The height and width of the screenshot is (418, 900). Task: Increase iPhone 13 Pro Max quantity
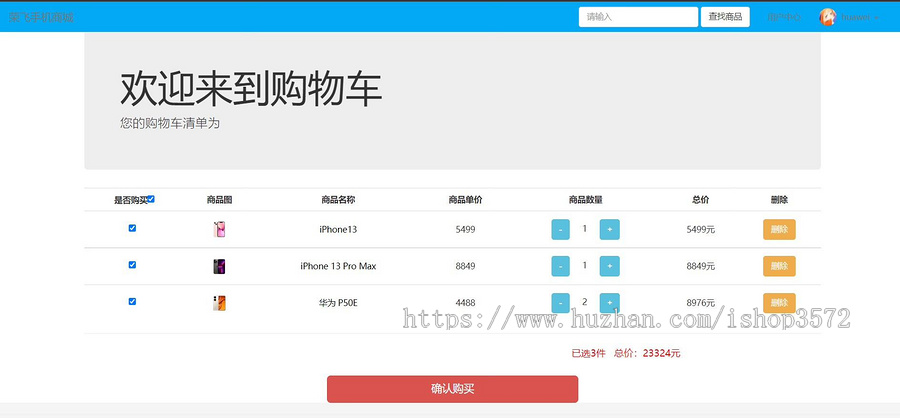click(x=610, y=266)
